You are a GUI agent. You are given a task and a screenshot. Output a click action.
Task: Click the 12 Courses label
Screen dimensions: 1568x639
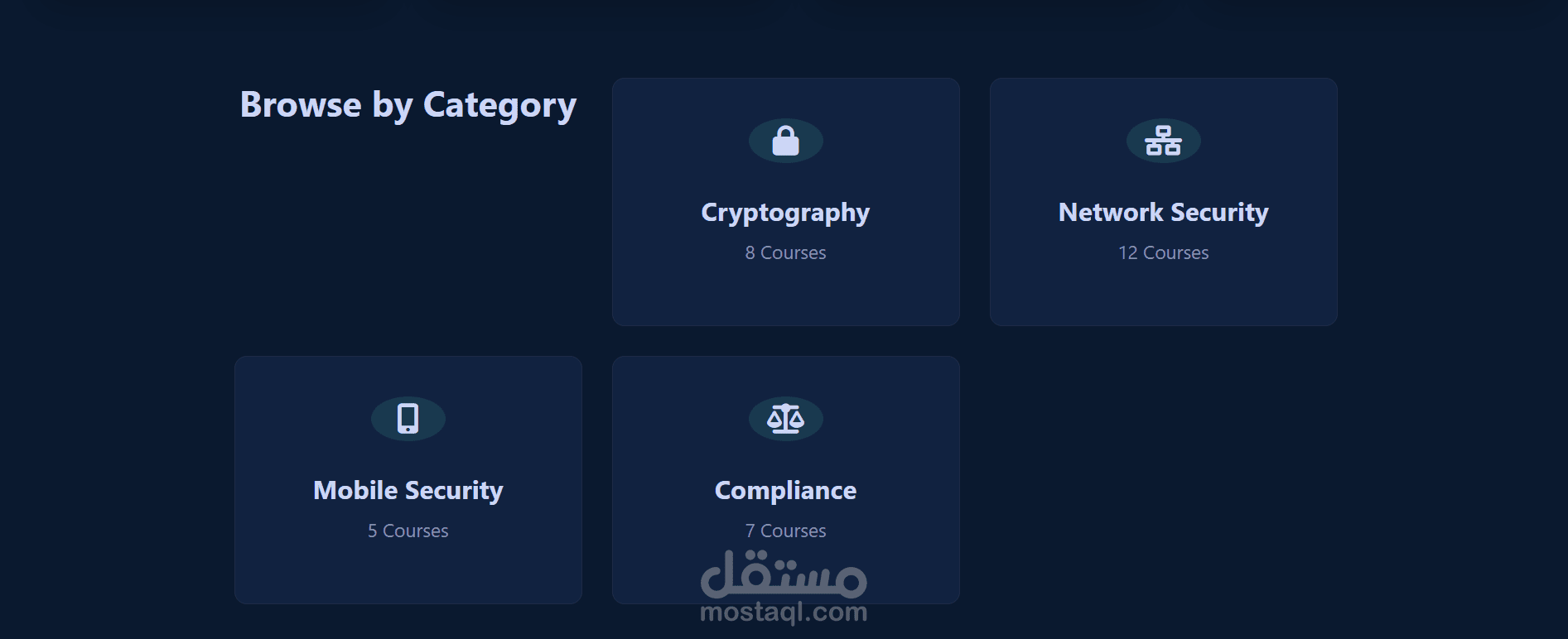[1163, 253]
